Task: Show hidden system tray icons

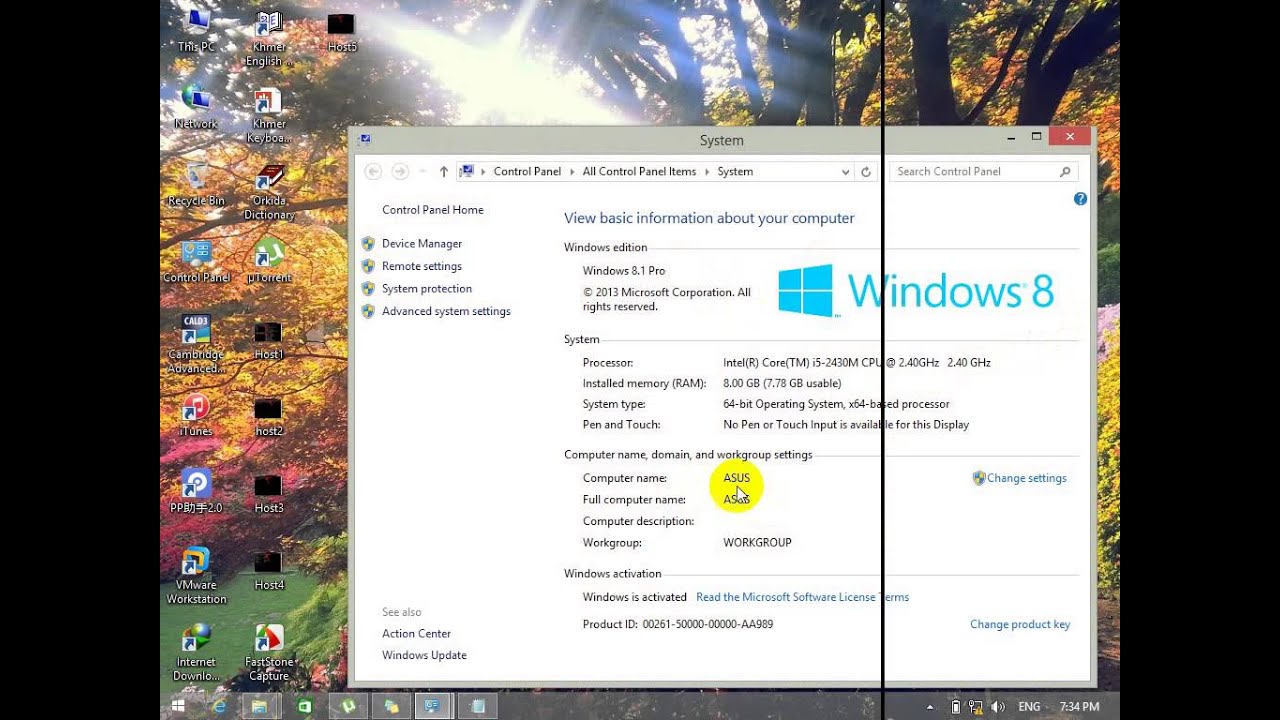Action: click(931, 707)
